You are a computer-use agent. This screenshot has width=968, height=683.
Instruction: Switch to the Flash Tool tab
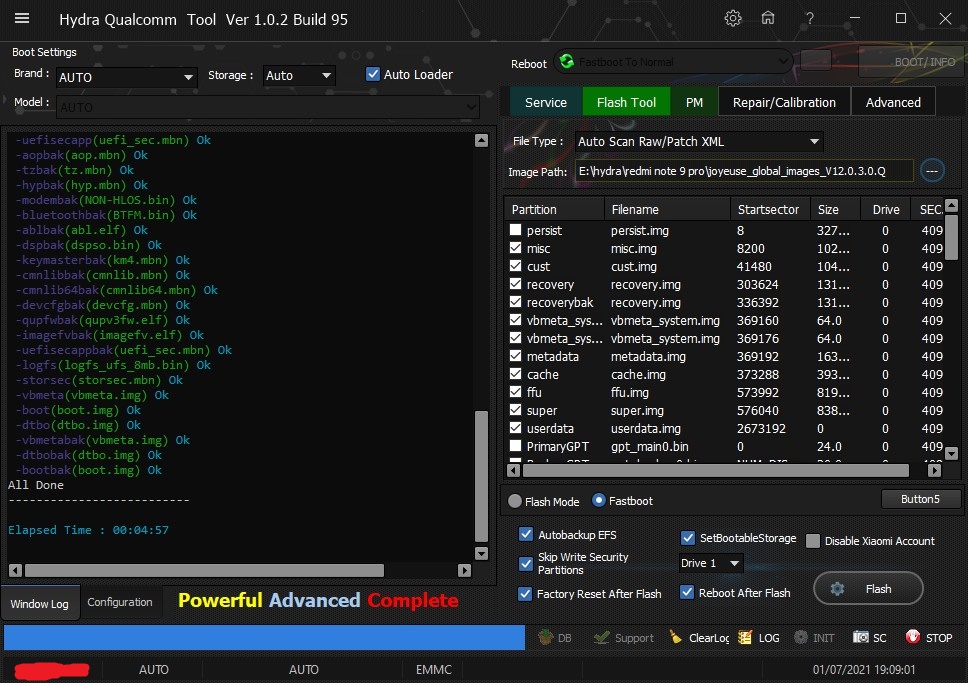click(x=626, y=102)
